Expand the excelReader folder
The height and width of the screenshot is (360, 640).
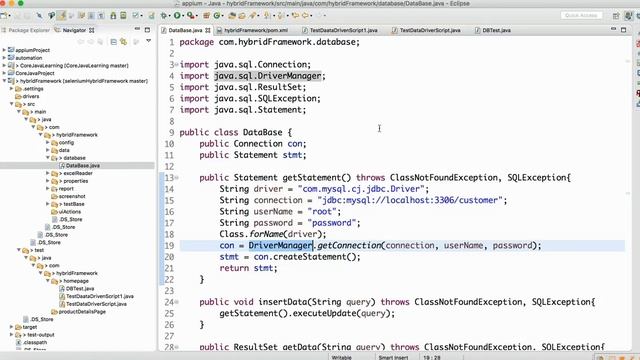point(48,173)
